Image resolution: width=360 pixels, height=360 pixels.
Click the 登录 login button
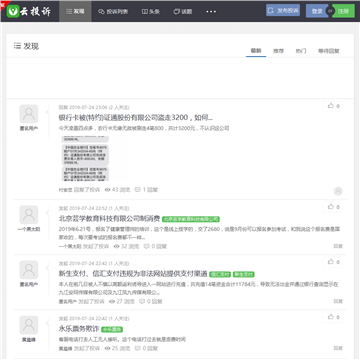pos(316,11)
